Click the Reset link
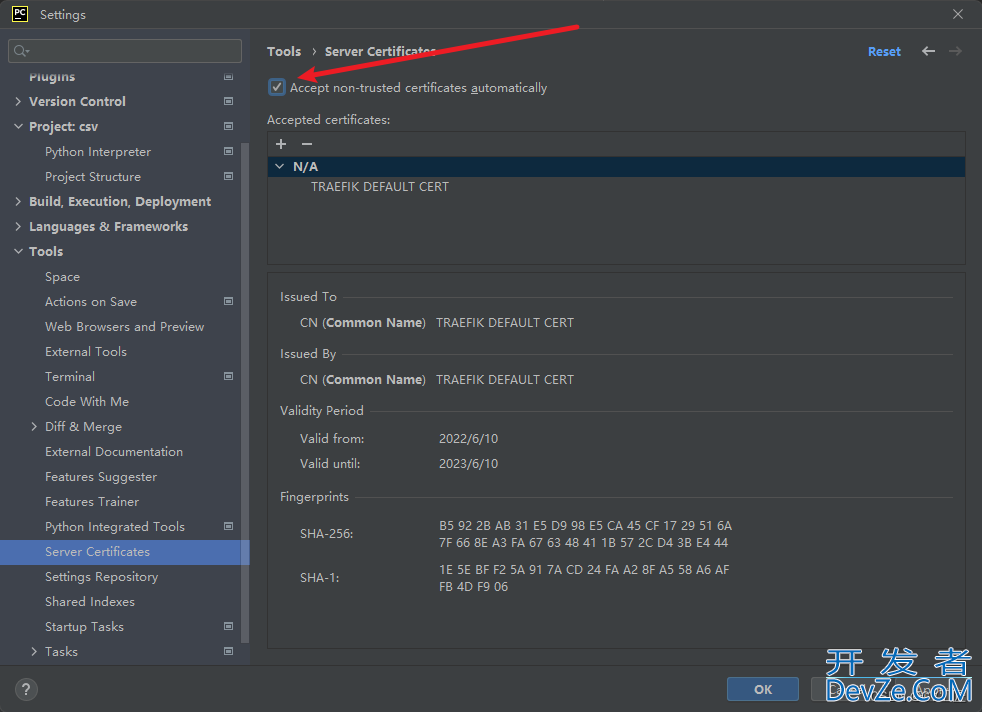The width and height of the screenshot is (982, 712). [x=884, y=51]
